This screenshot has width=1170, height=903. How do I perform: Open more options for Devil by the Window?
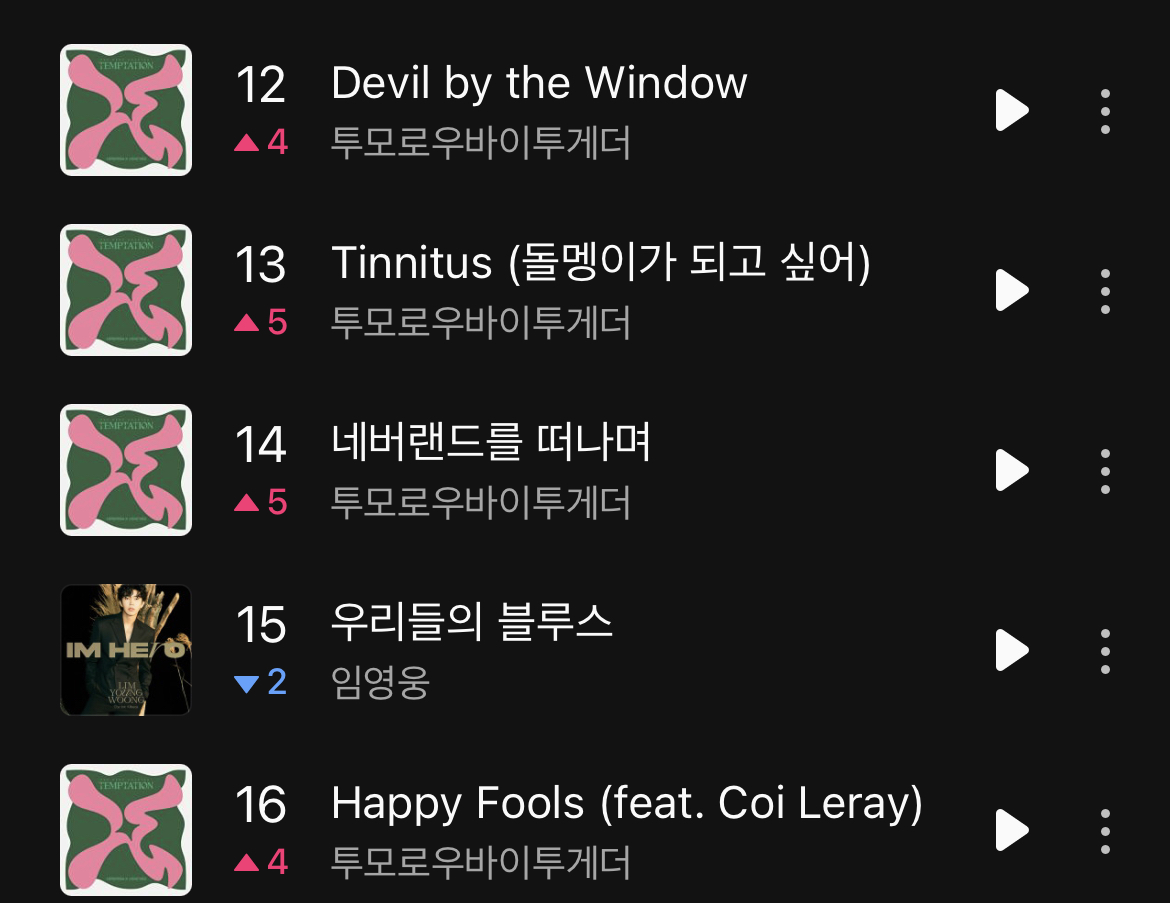(x=1105, y=111)
